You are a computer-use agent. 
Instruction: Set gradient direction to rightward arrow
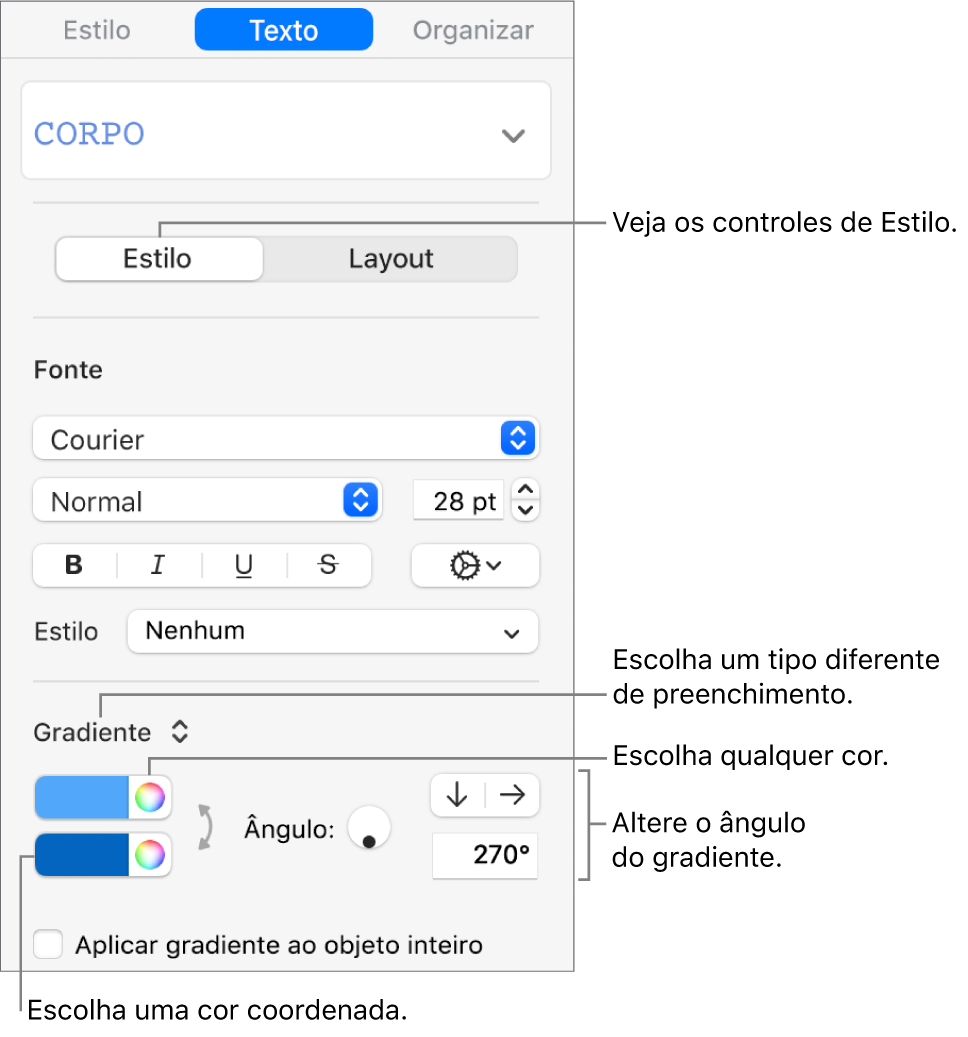[512, 795]
